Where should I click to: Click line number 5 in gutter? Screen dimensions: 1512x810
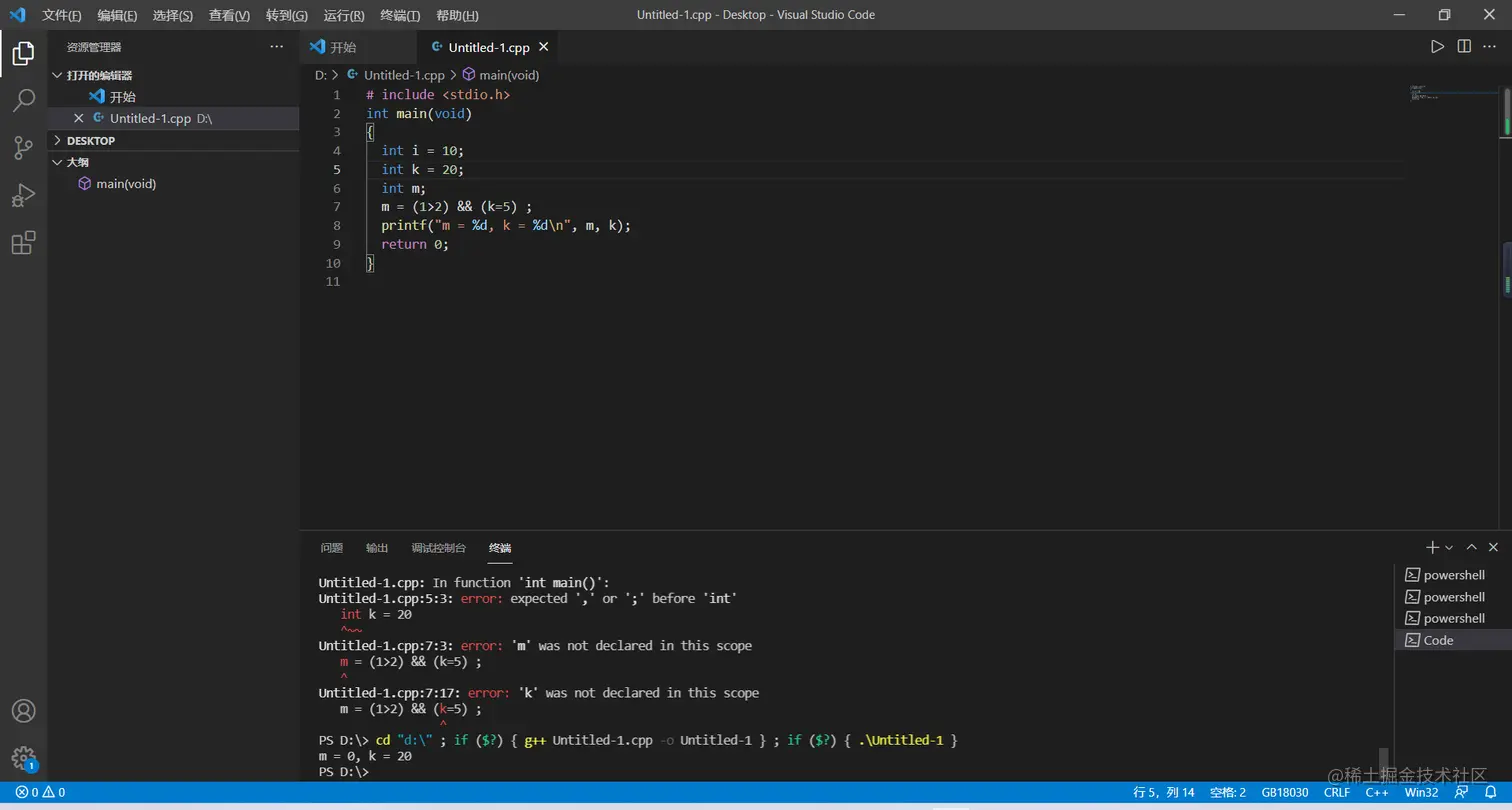pyautogui.click(x=337, y=170)
